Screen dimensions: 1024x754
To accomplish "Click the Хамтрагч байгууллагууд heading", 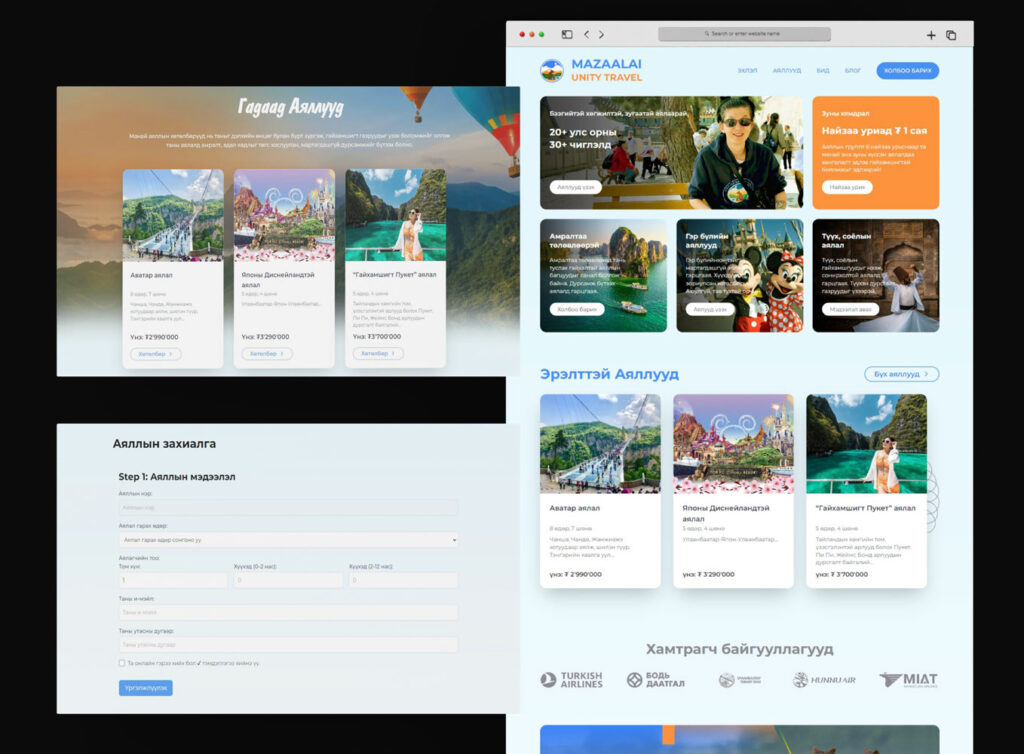I will [x=739, y=649].
